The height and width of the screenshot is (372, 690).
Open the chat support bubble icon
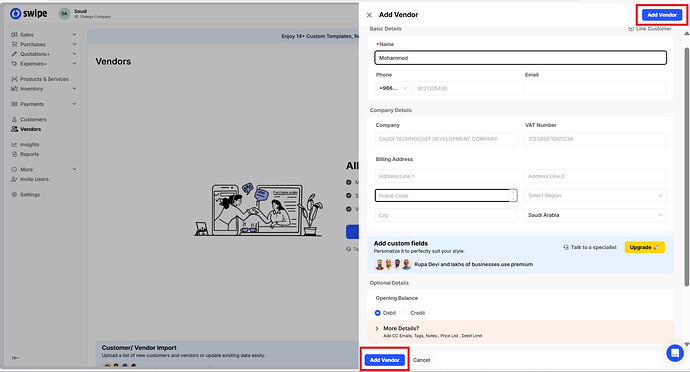click(x=675, y=353)
